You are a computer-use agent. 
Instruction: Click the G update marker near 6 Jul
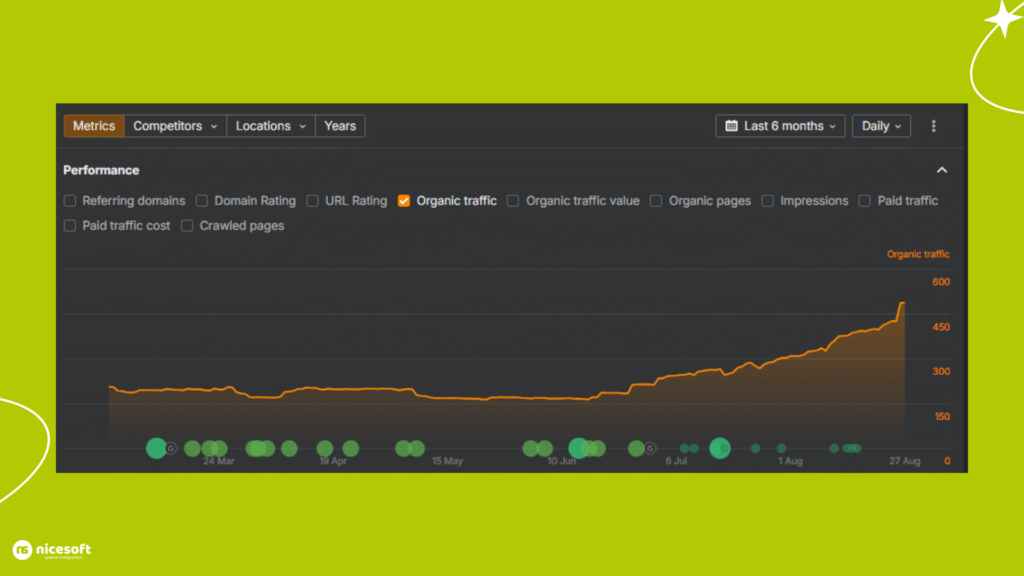650,449
